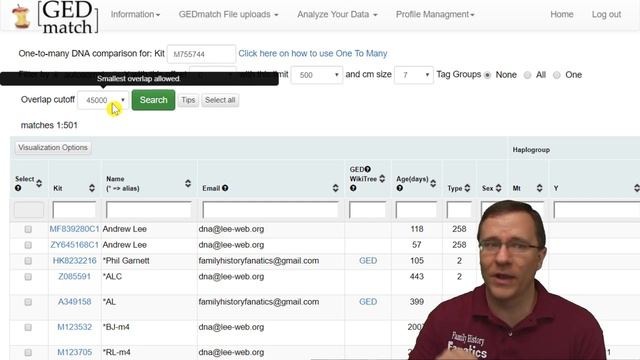This screenshot has width=640, height=360.
Task: Open the Information menu
Action: coord(136,14)
